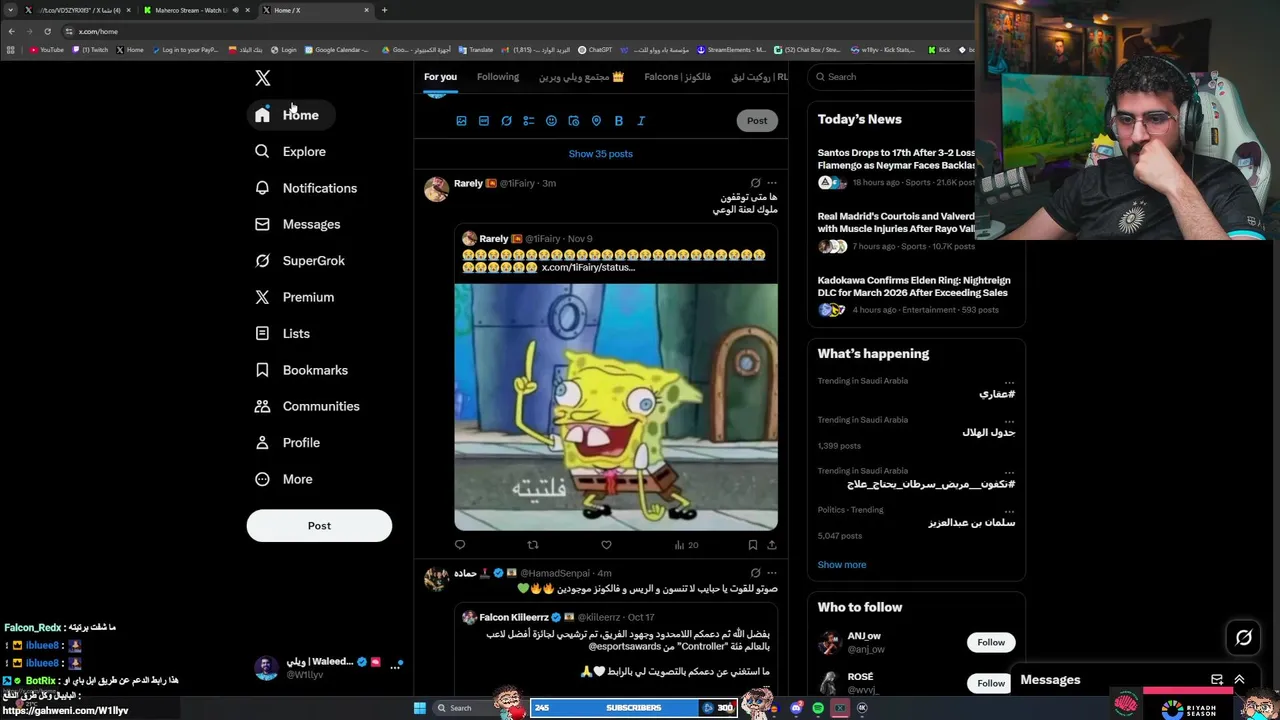The height and width of the screenshot is (720, 1280).
Task: Schedule the post via calendar icon
Action: point(574,121)
